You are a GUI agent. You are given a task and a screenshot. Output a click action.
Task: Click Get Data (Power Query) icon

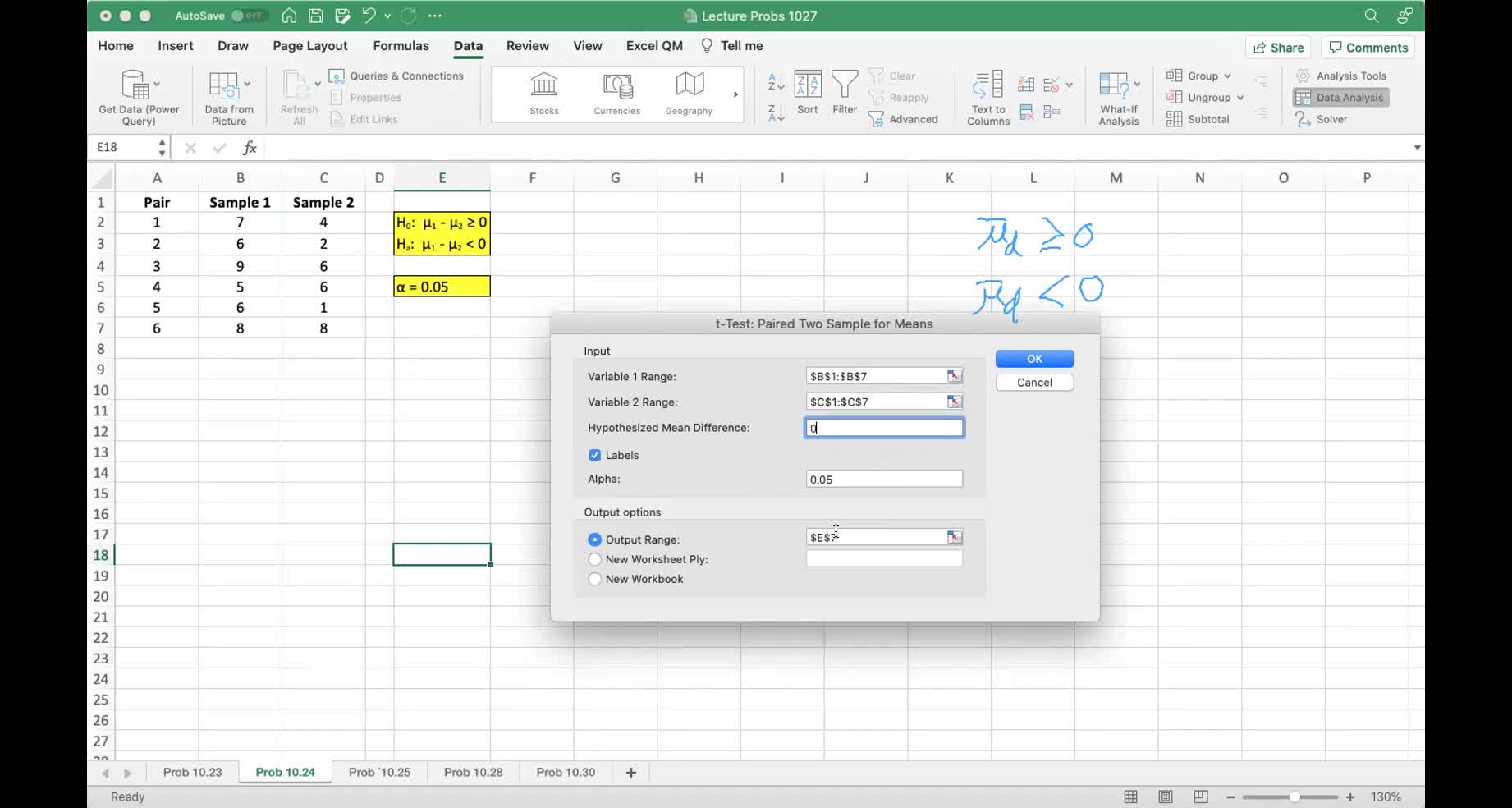point(135,84)
